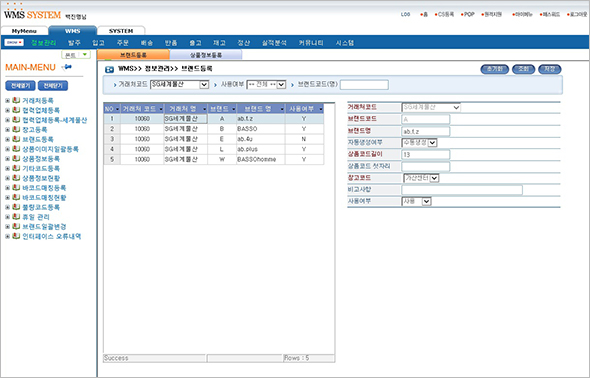Screen dimensions: 590x378
Task: Open the 커뮤니티 menu
Action: (311, 43)
